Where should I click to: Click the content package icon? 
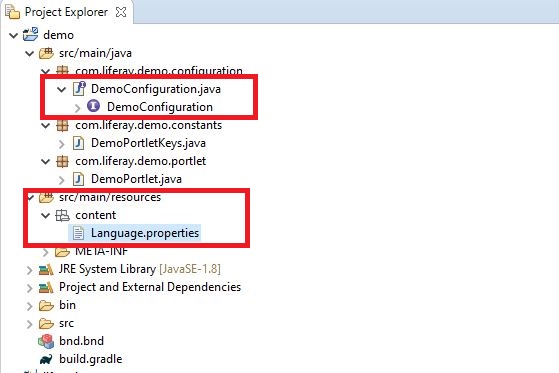(62, 215)
